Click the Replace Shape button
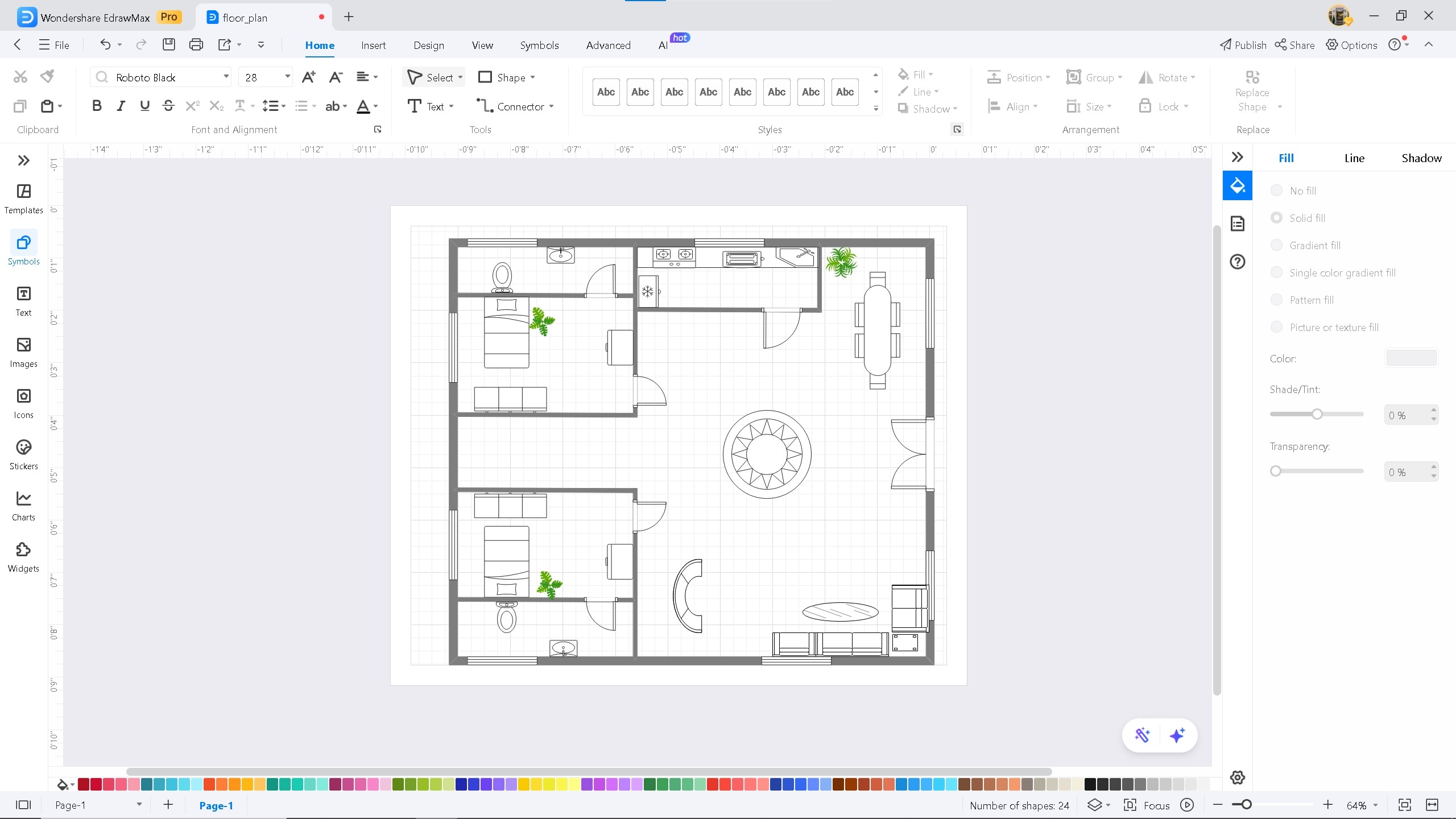Viewport: 1456px width, 819px height. [x=1252, y=91]
